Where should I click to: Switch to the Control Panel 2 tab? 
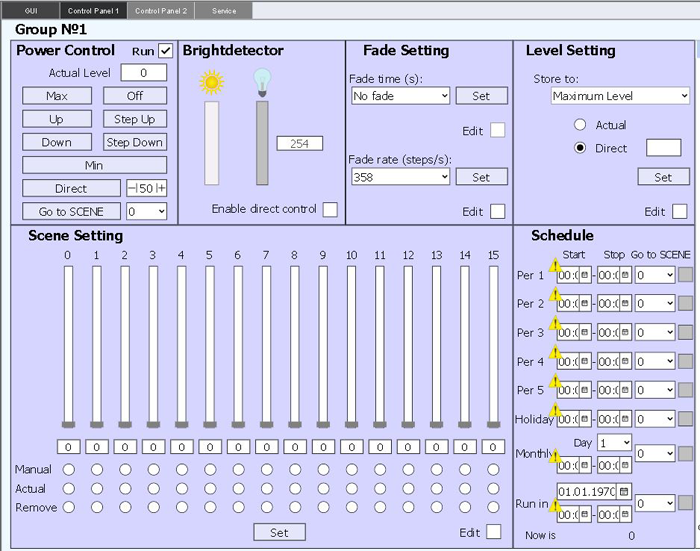coord(161,10)
